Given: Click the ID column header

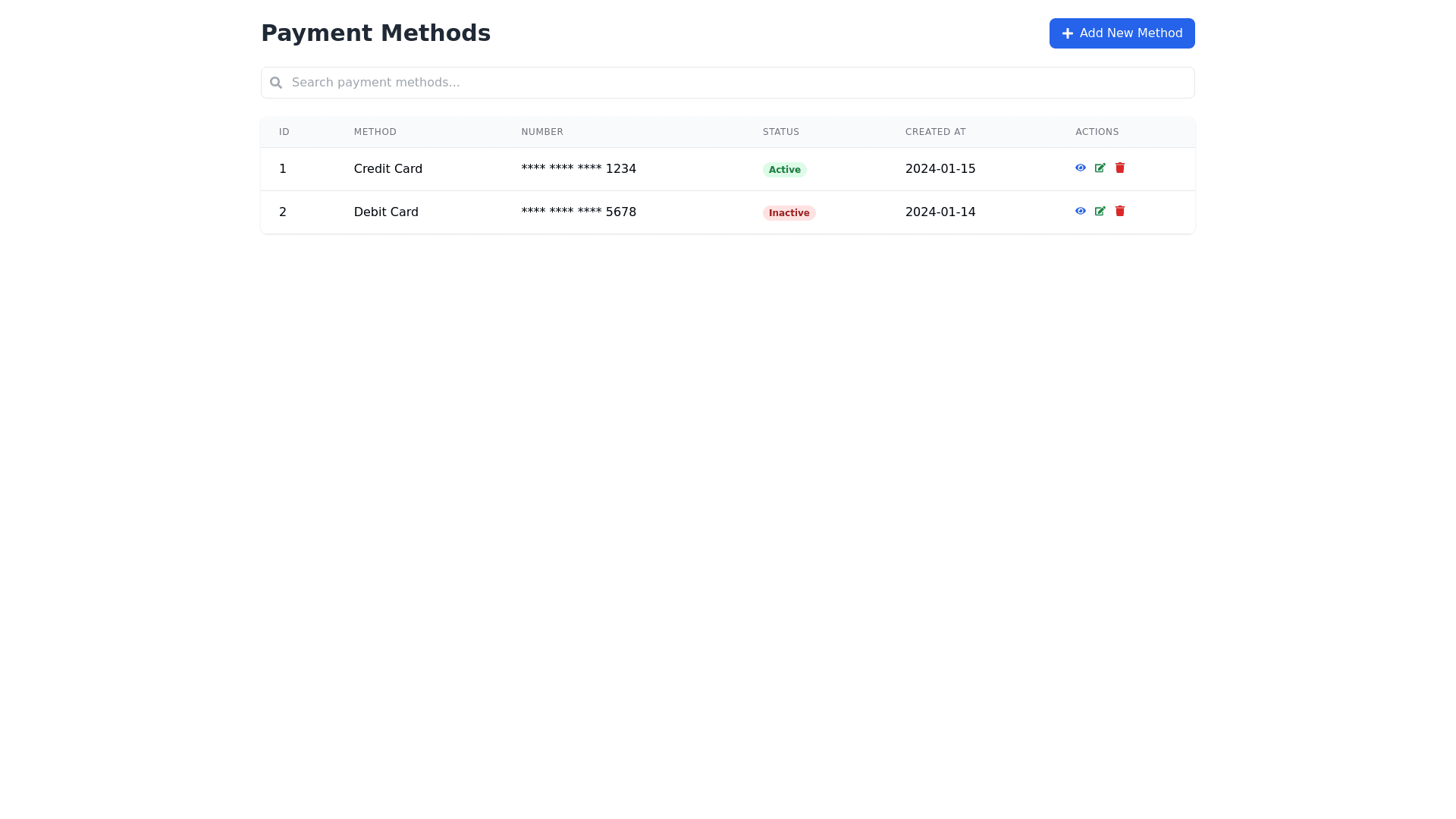Looking at the screenshot, I should [x=284, y=132].
